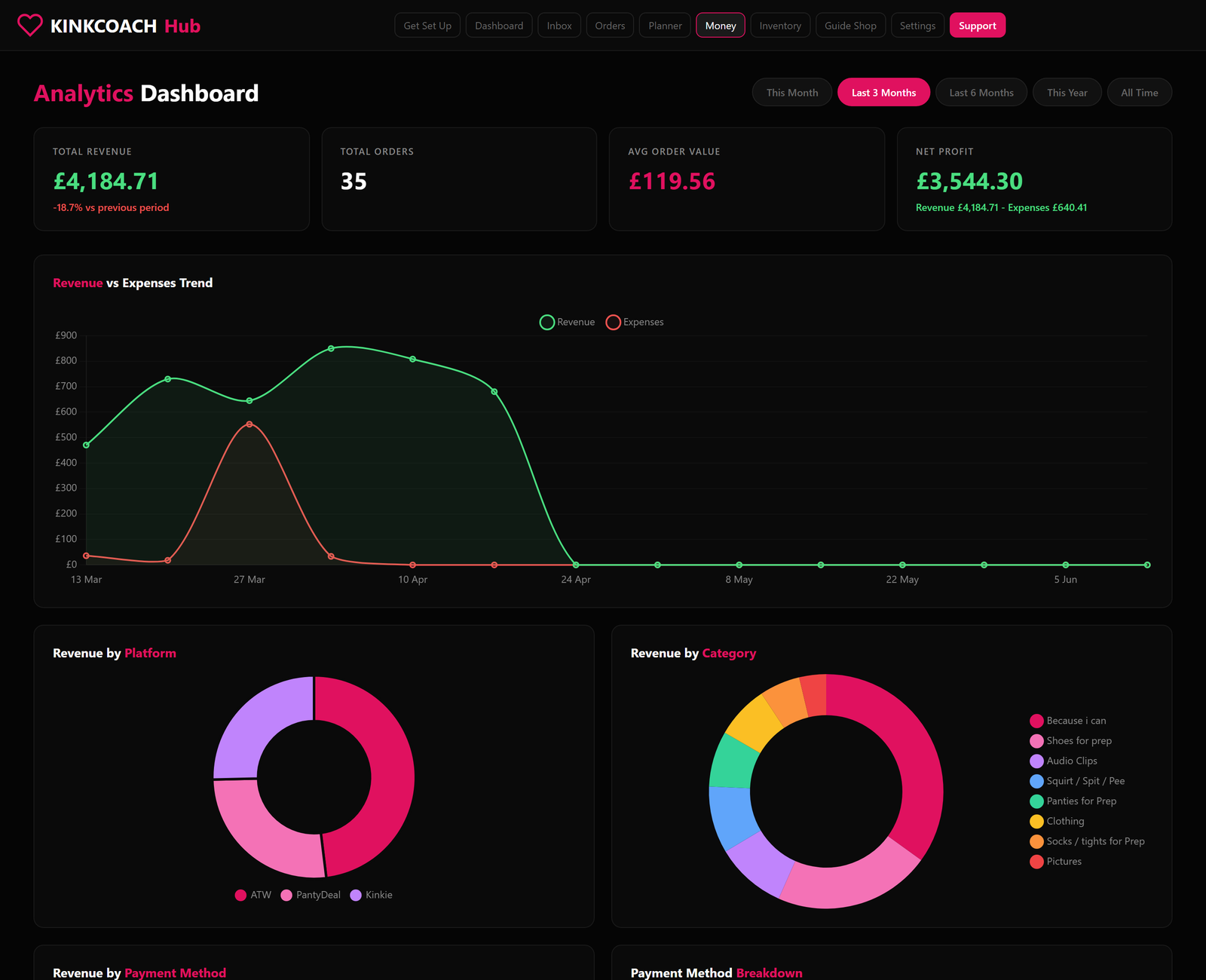Click the peak revenue point near £850
Viewport: 1206px width, 980px height.
tap(331, 348)
